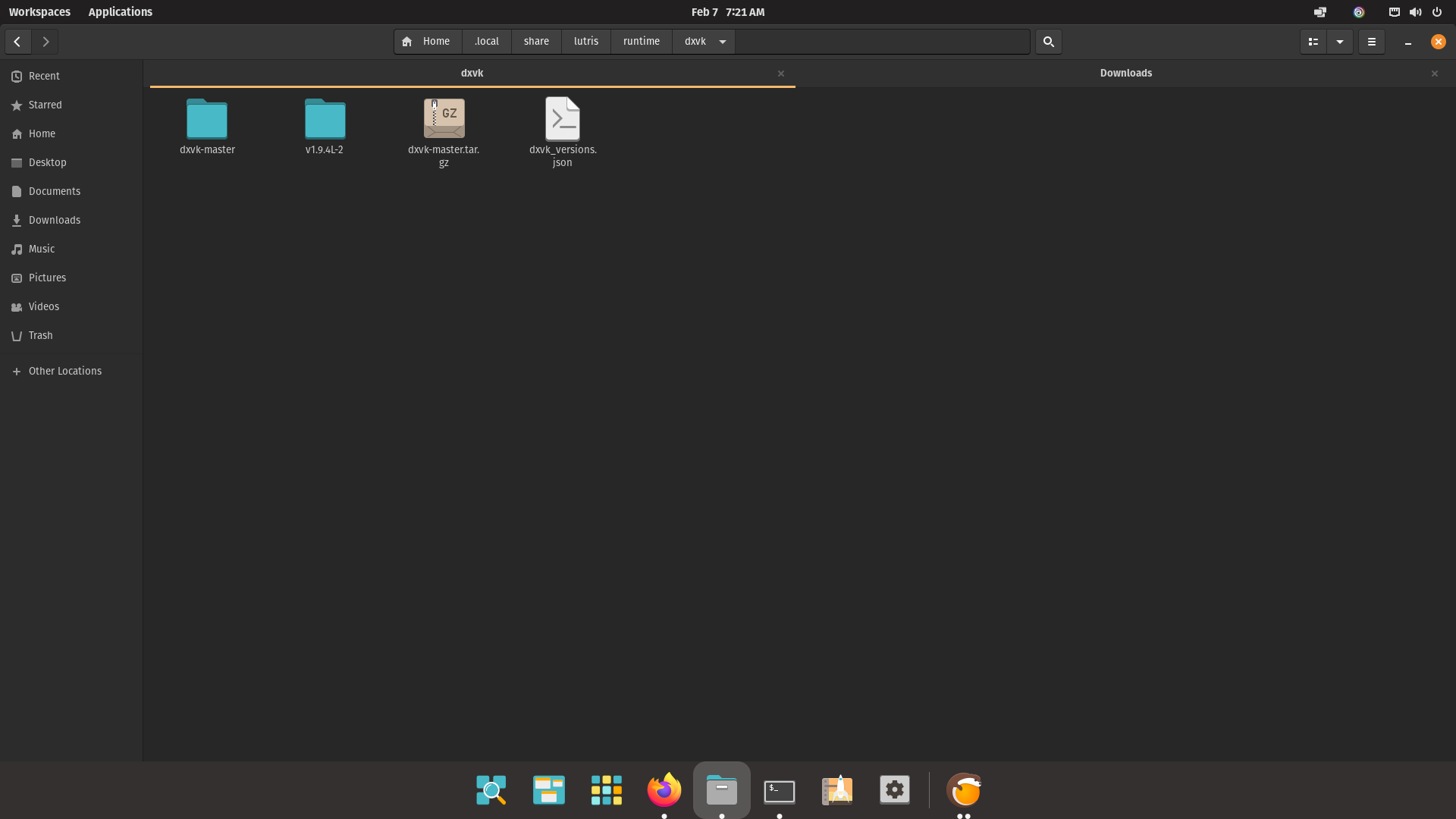
Task: Open Trash in the sidebar
Action: pyautogui.click(x=71, y=335)
